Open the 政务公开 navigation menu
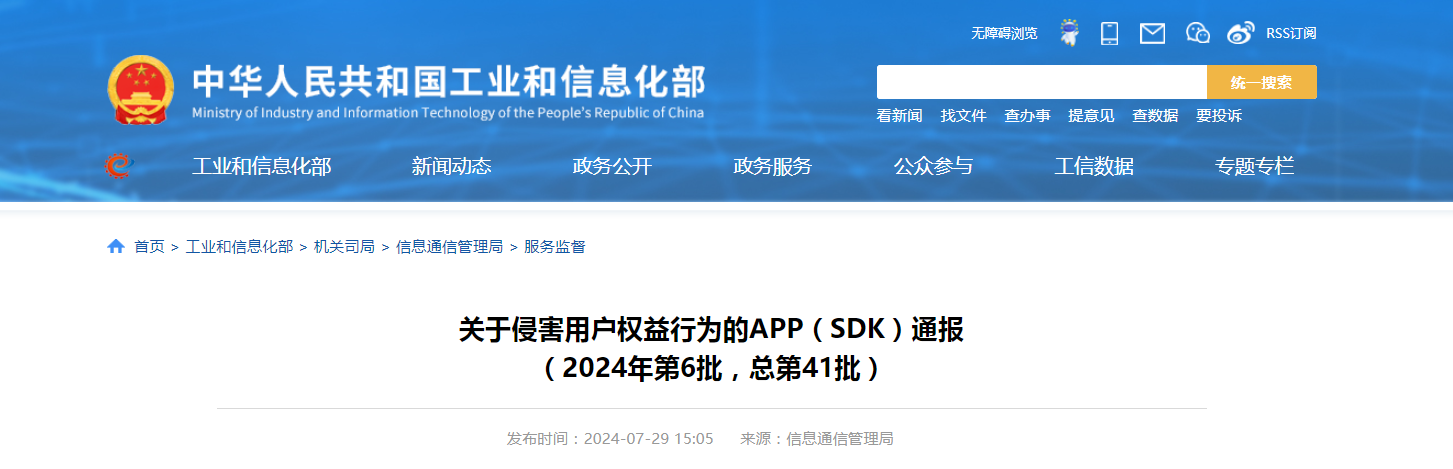Screen dimensions: 1453x469 (x=612, y=166)
